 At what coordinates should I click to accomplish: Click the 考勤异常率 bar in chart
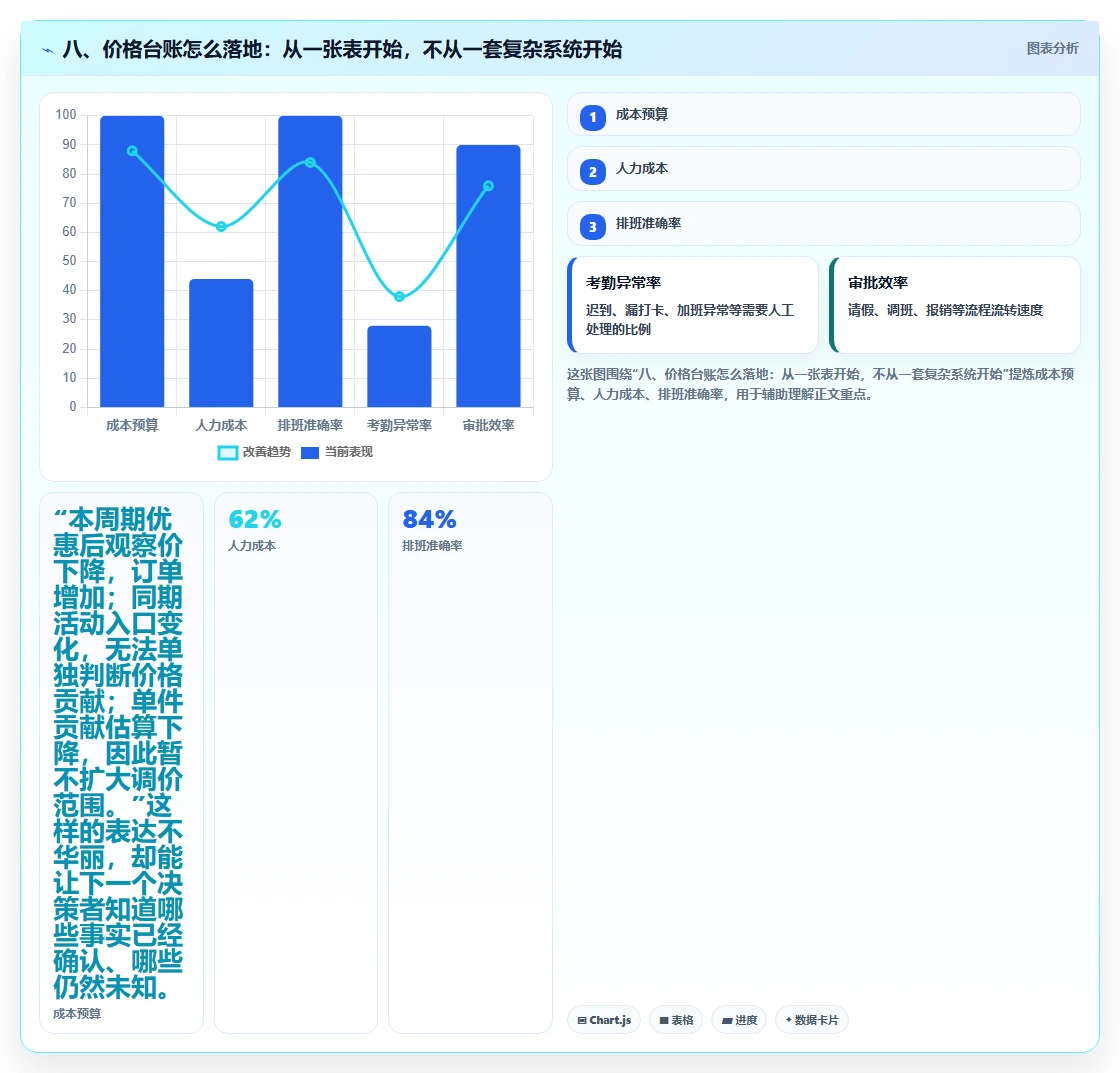click(399, 366)
